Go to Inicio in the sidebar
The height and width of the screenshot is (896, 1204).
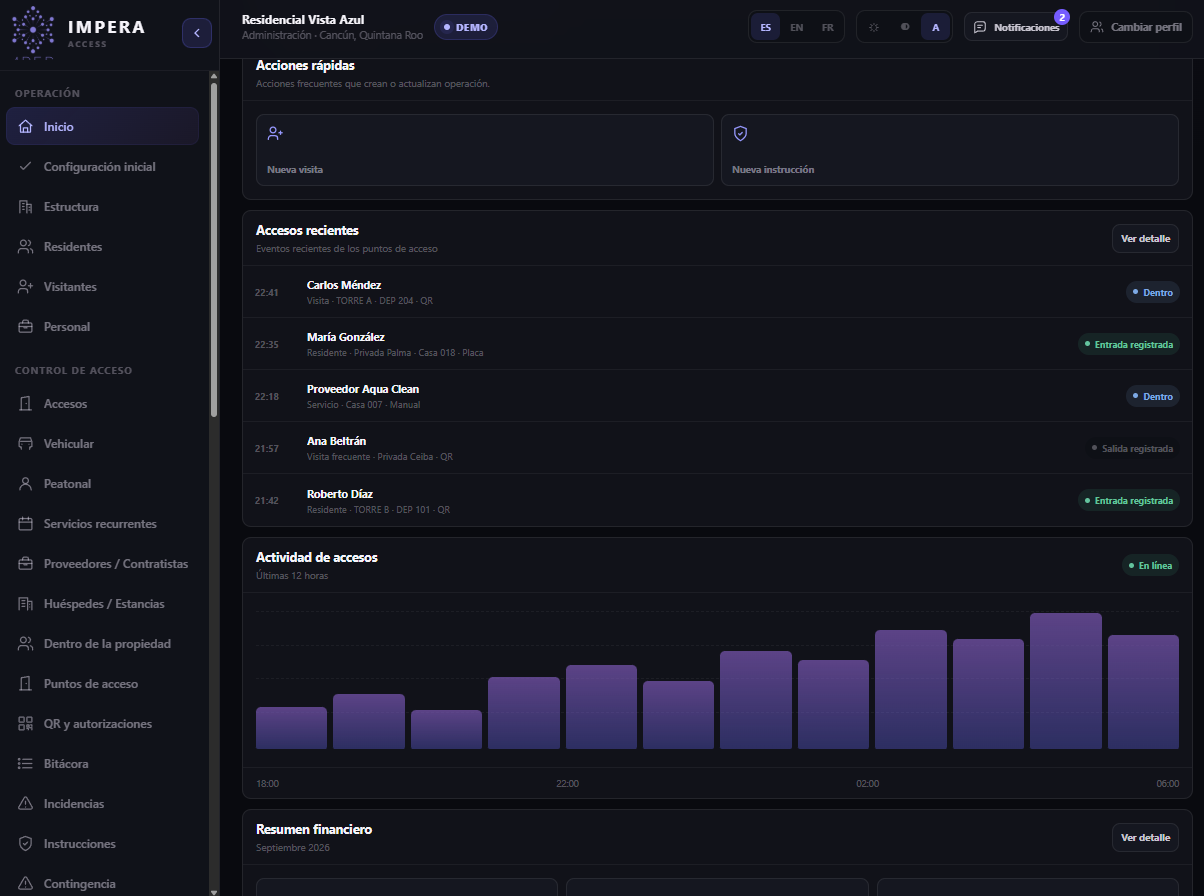tap(102, 126)
